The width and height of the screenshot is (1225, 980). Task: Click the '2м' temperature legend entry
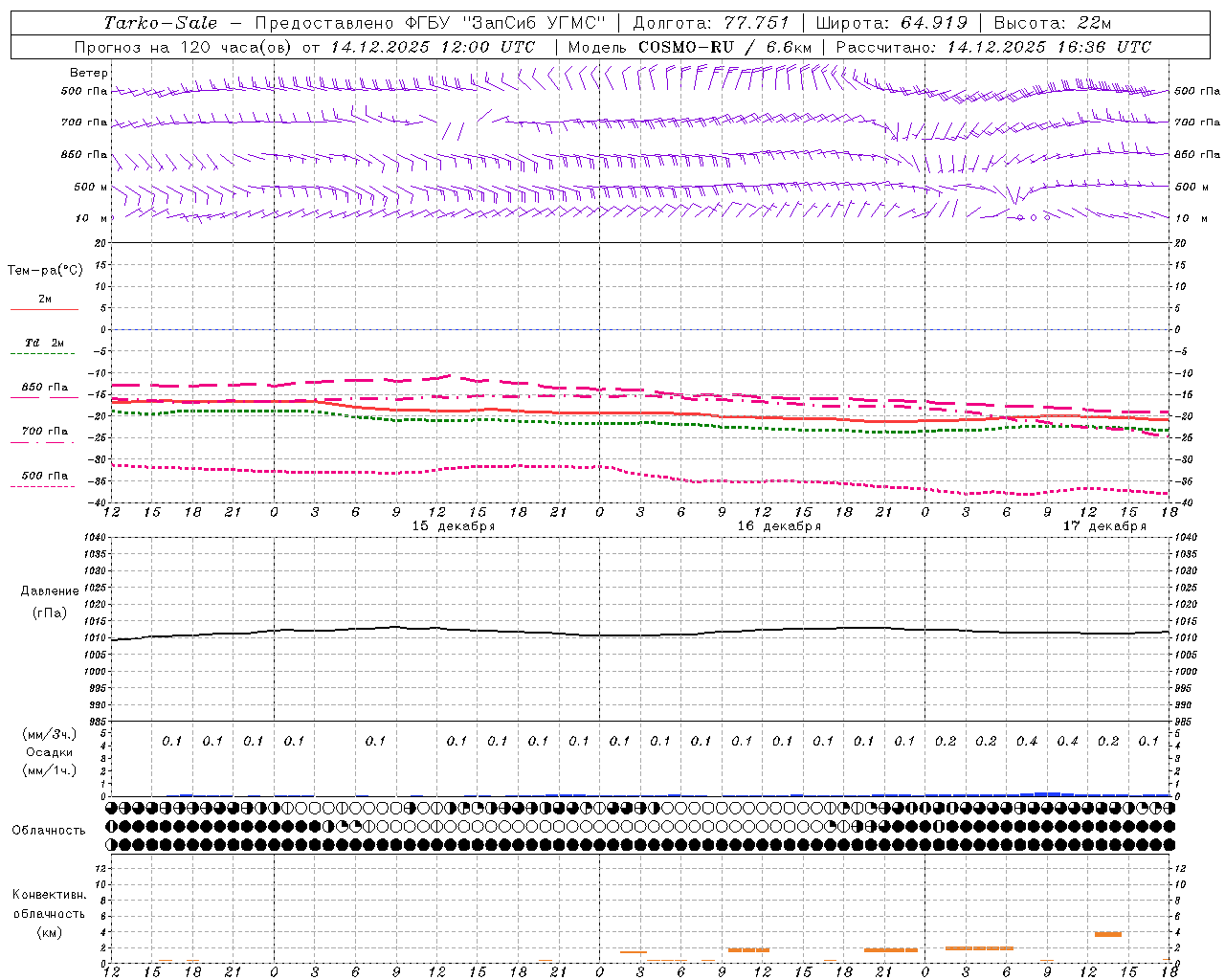(x=45, y=300)
